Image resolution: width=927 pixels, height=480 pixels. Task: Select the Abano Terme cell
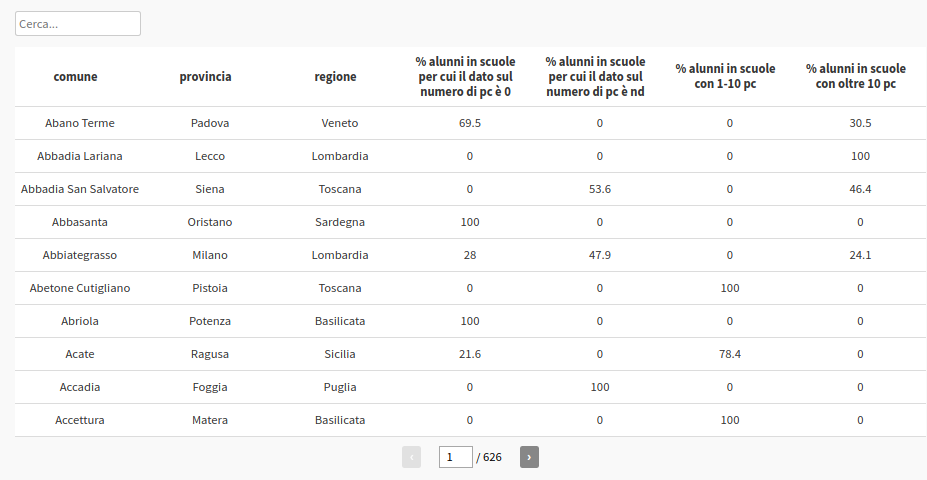pos(80,124)
